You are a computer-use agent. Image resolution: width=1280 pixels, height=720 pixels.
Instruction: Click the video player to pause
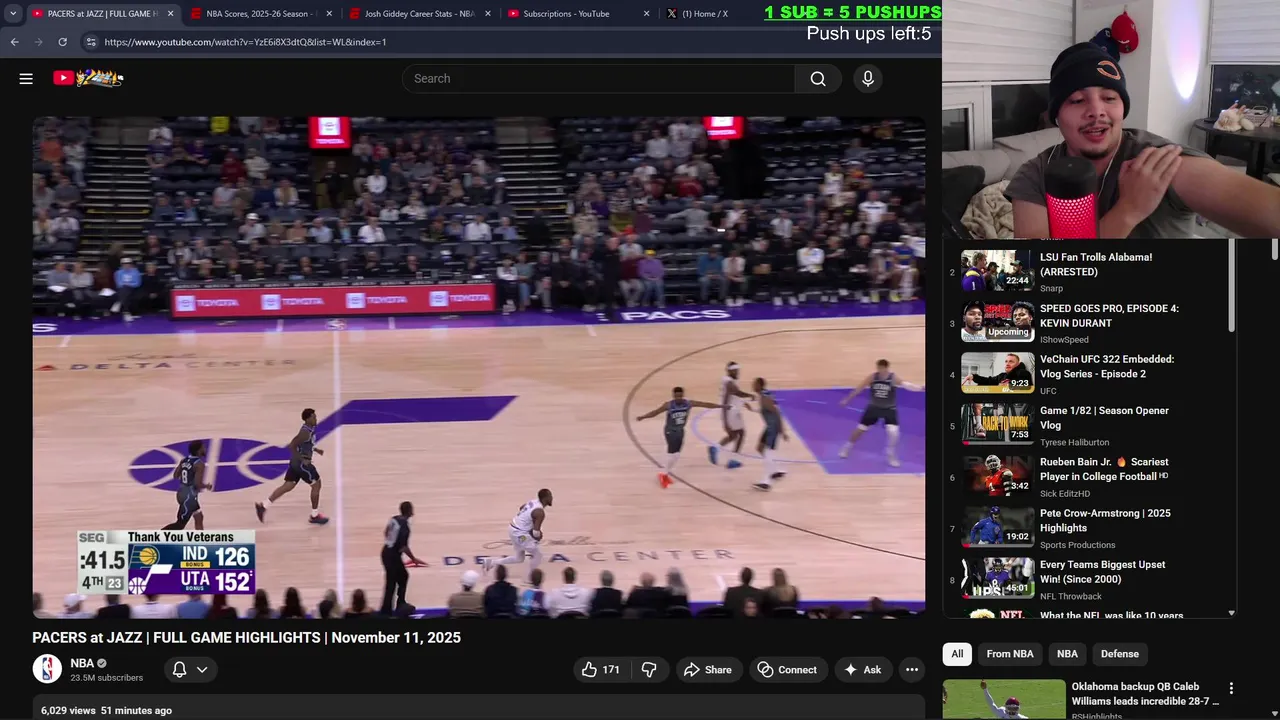click(x=478, y=367)
